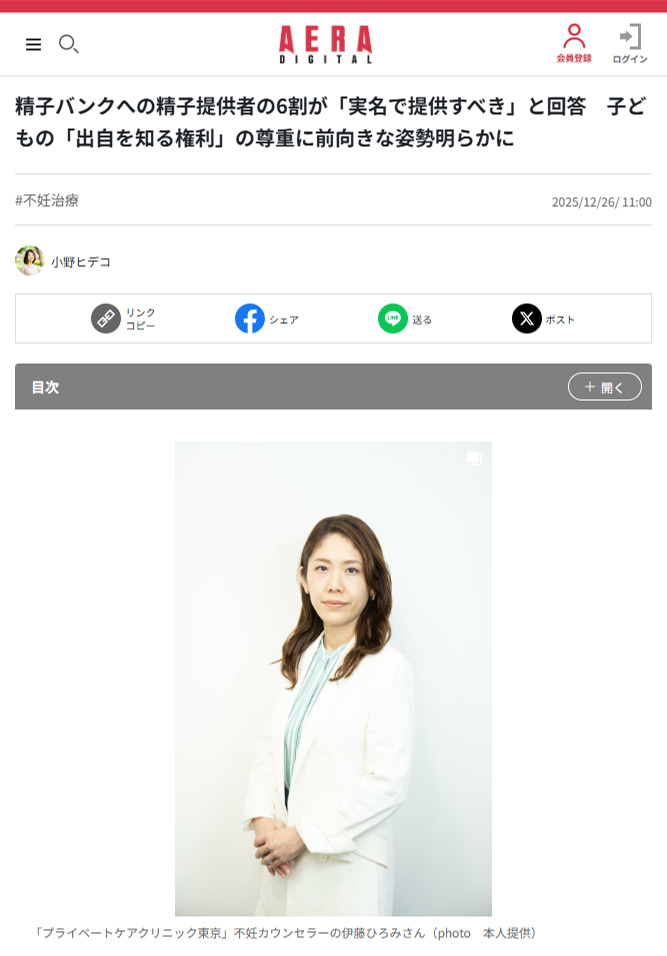Click the magnifying glass search icon

[x=68, y=44]
